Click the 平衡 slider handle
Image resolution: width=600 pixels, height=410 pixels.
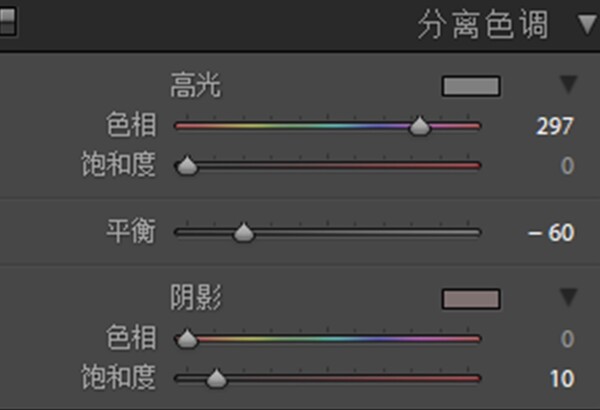coord(243,232)
